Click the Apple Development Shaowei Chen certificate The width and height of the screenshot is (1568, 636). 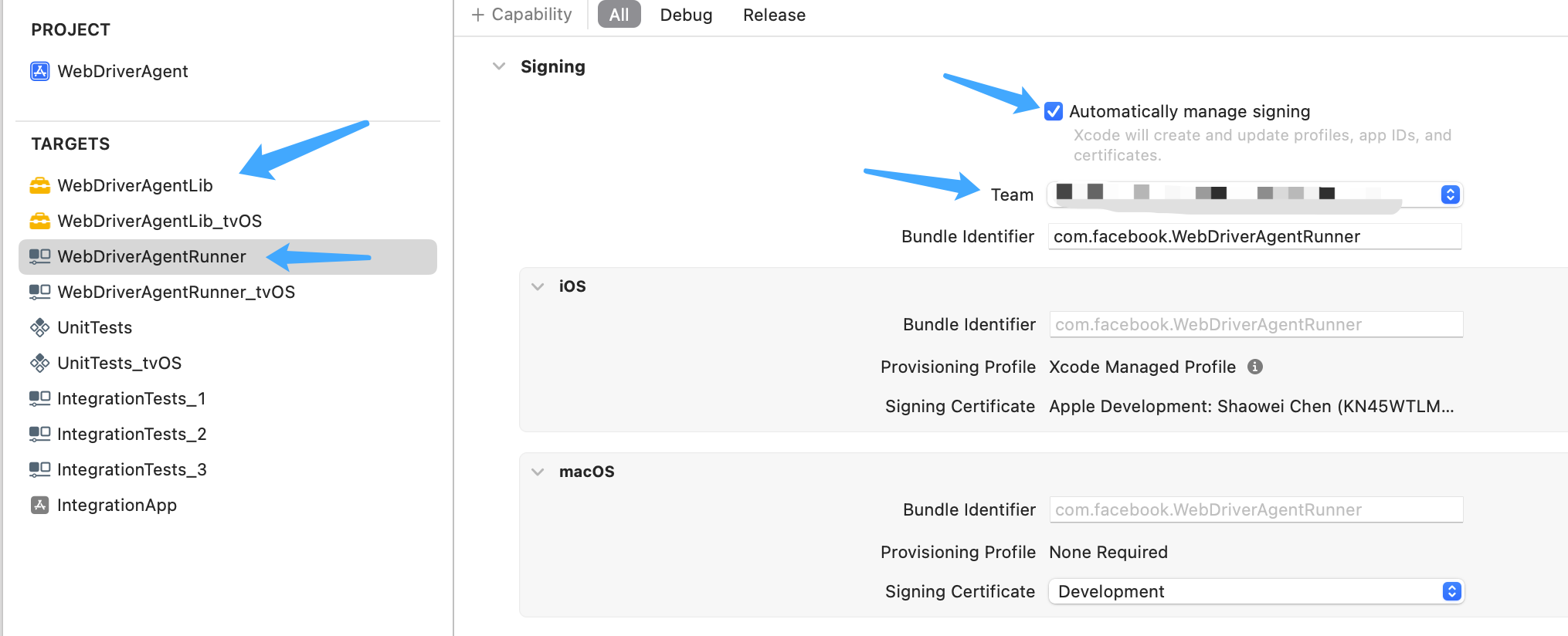click(1251, 406)
